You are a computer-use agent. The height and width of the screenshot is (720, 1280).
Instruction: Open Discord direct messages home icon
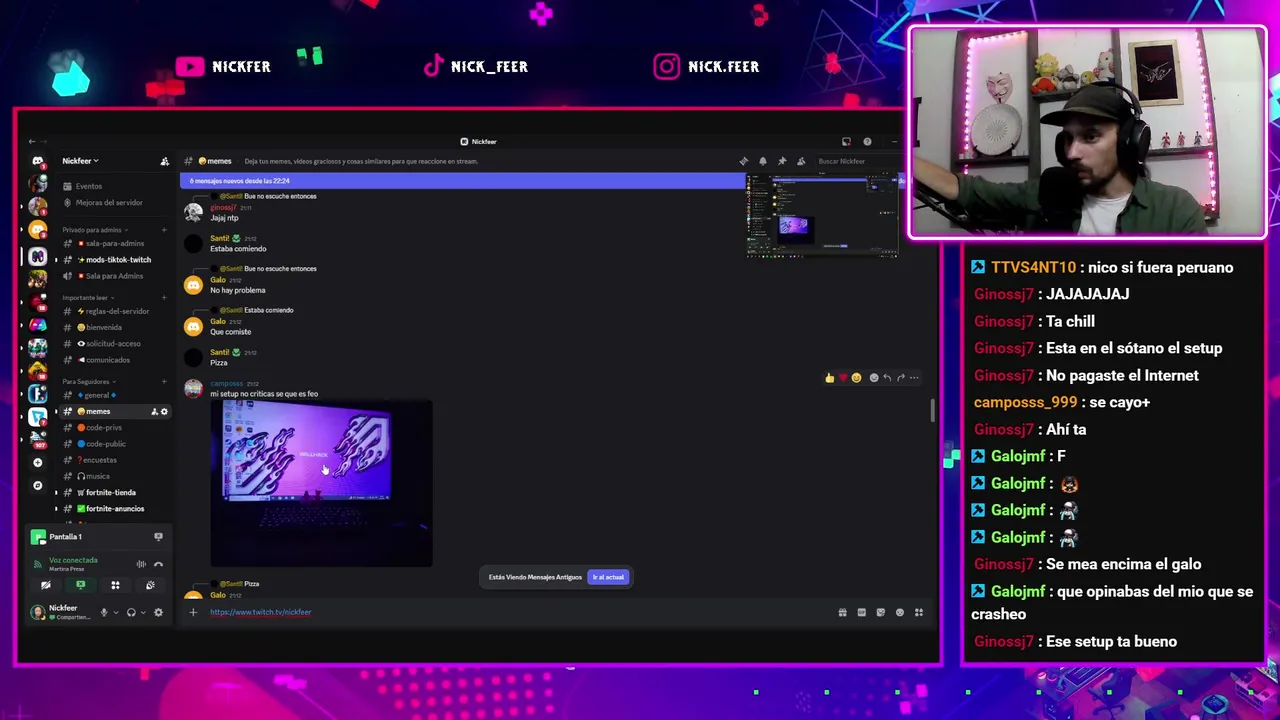pos(37,161)
